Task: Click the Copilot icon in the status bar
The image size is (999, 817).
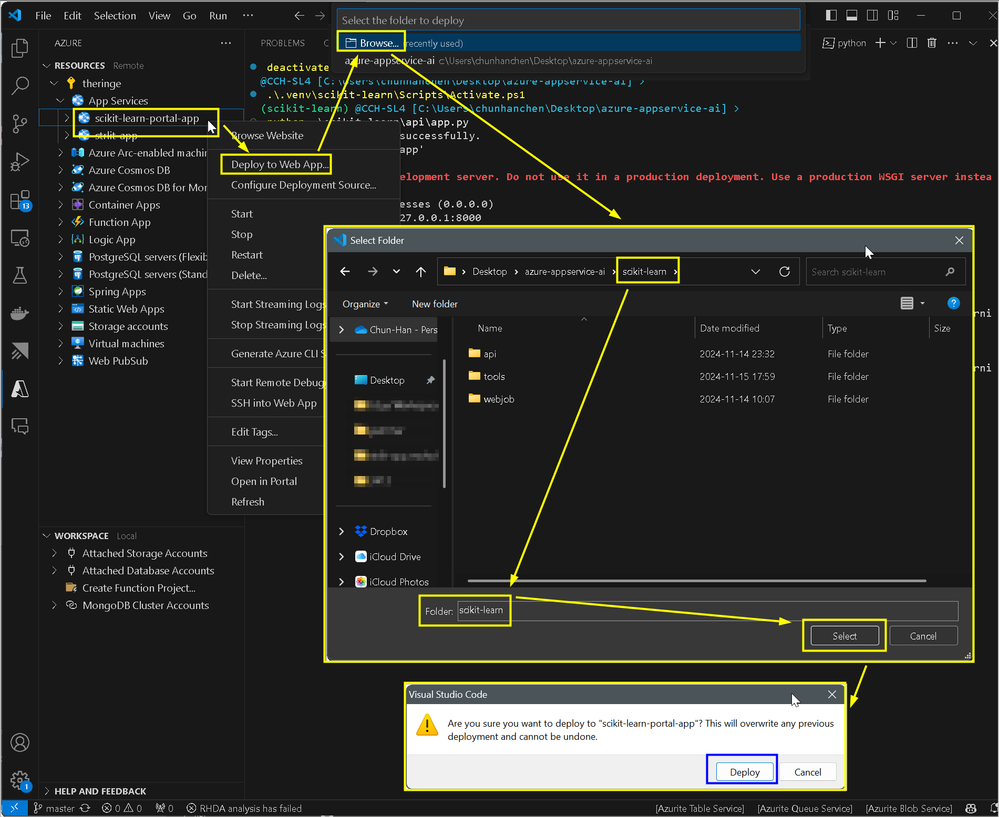Action: (971, 808)
